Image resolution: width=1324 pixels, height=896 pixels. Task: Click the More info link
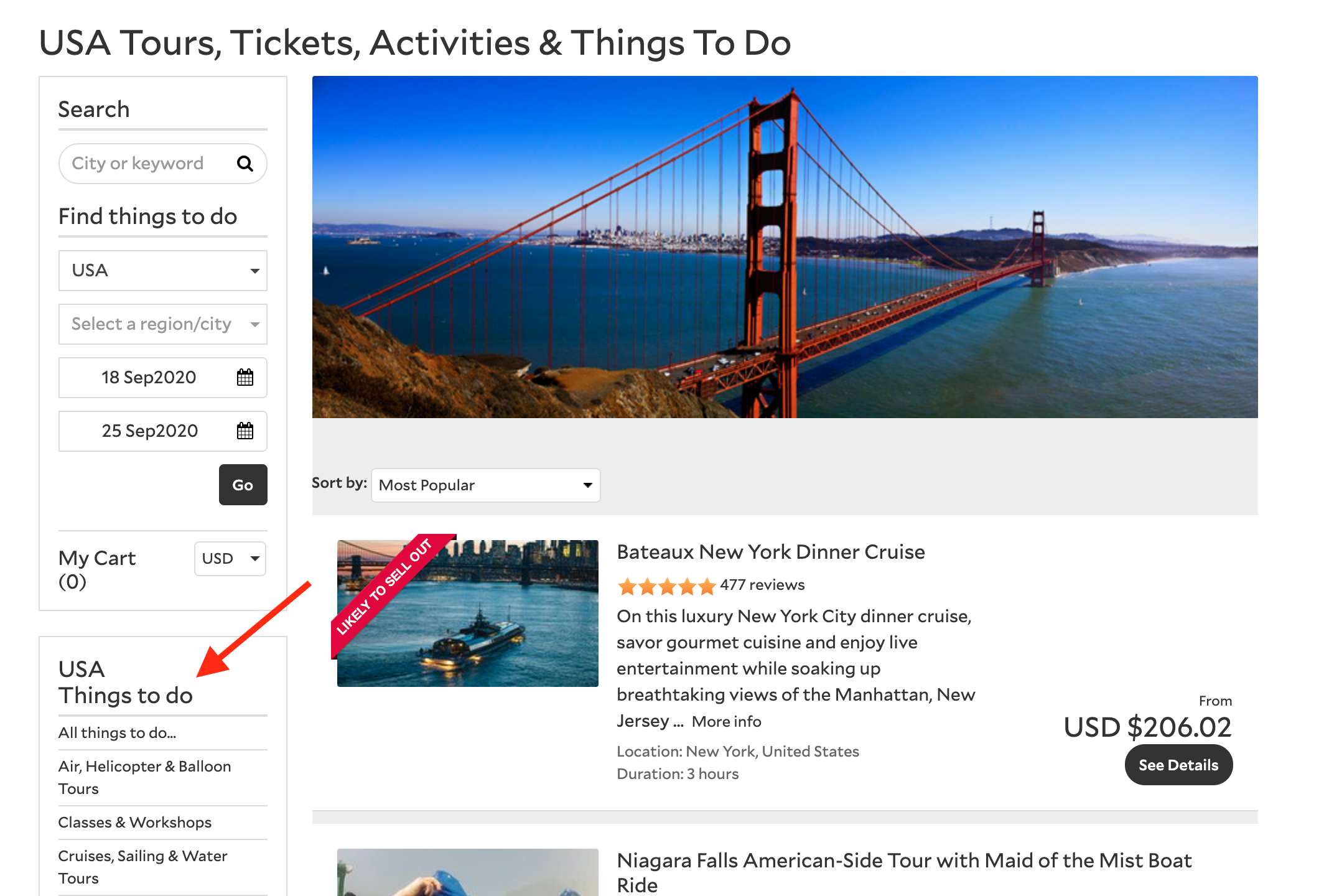(727, 721)
